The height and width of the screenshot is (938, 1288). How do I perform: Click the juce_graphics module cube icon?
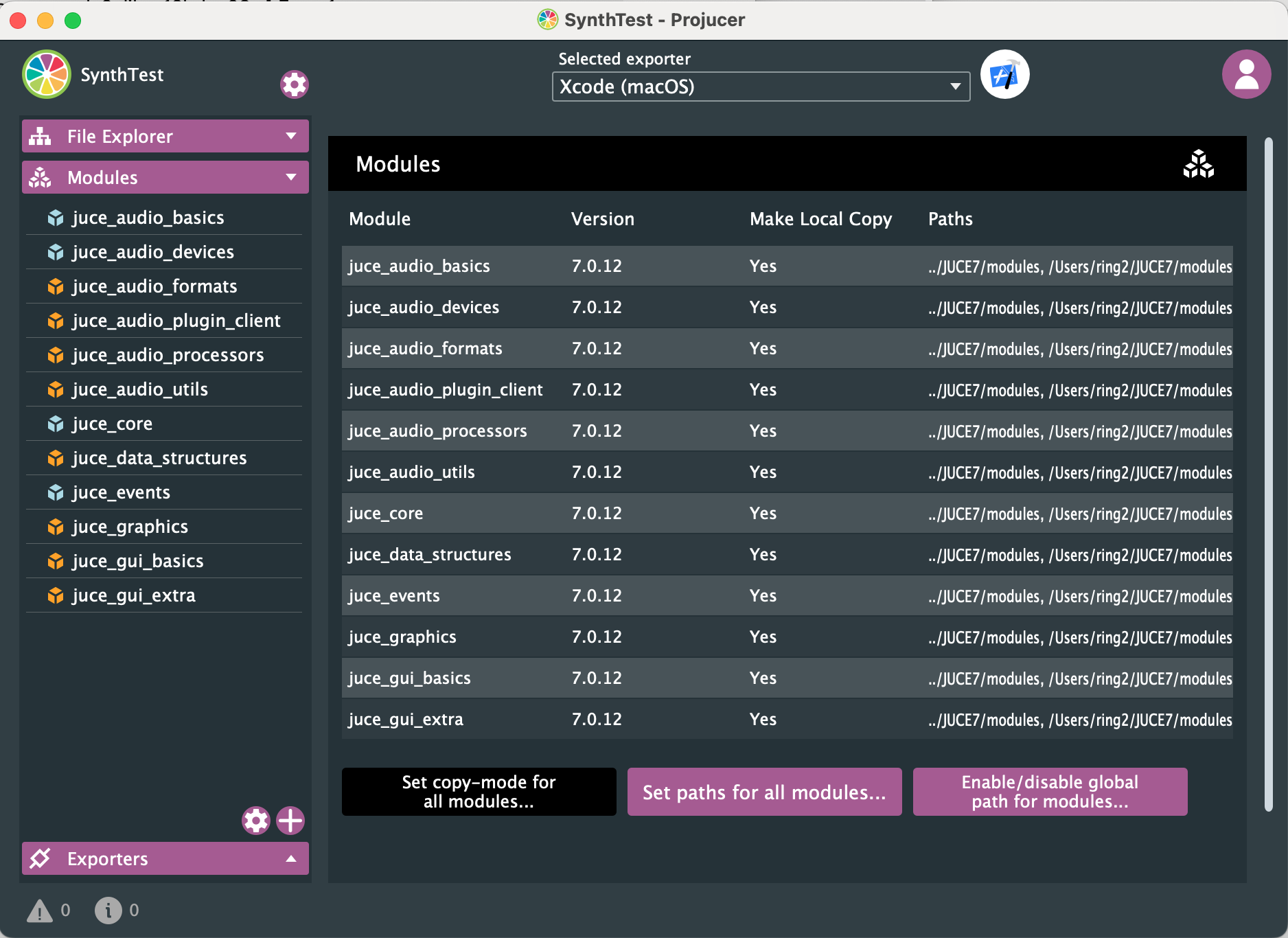pos(56,527)
